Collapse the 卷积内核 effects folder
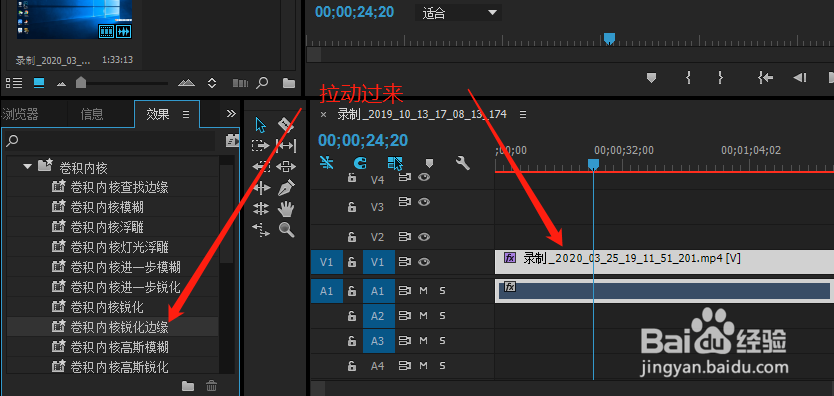834x396 pixels. click(28, 167)
